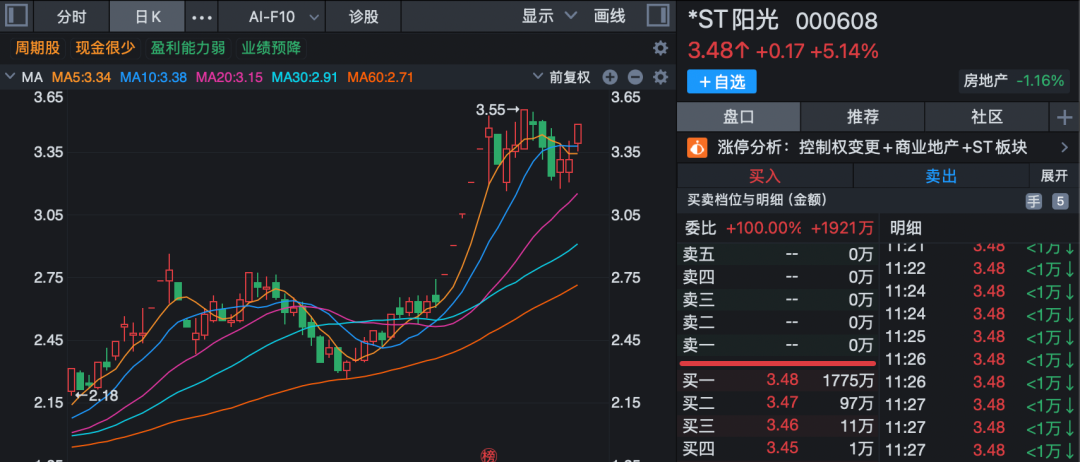Open MA indicator settings gear

[660, 77]
